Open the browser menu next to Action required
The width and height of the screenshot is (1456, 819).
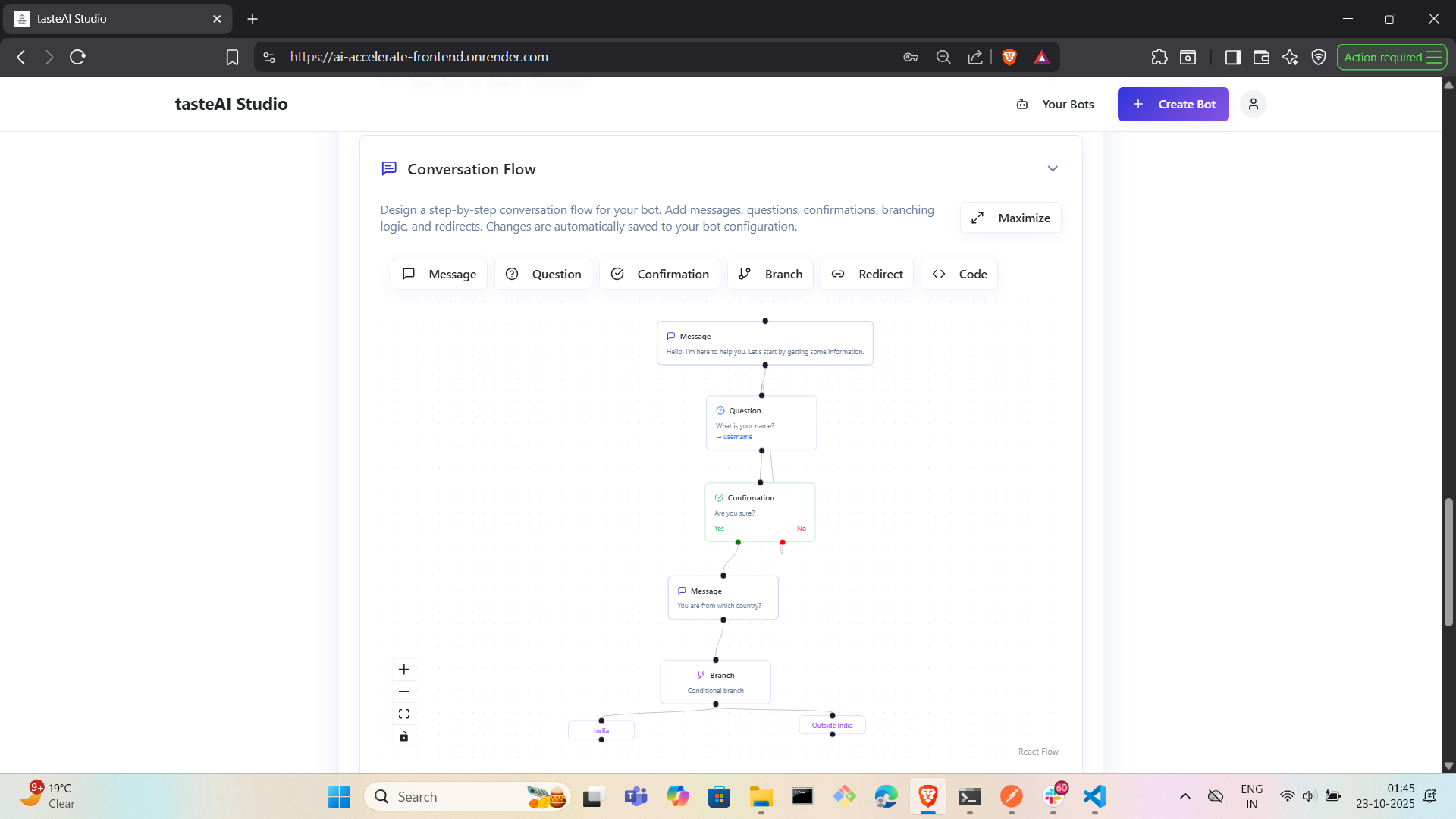pos(1434,57)
